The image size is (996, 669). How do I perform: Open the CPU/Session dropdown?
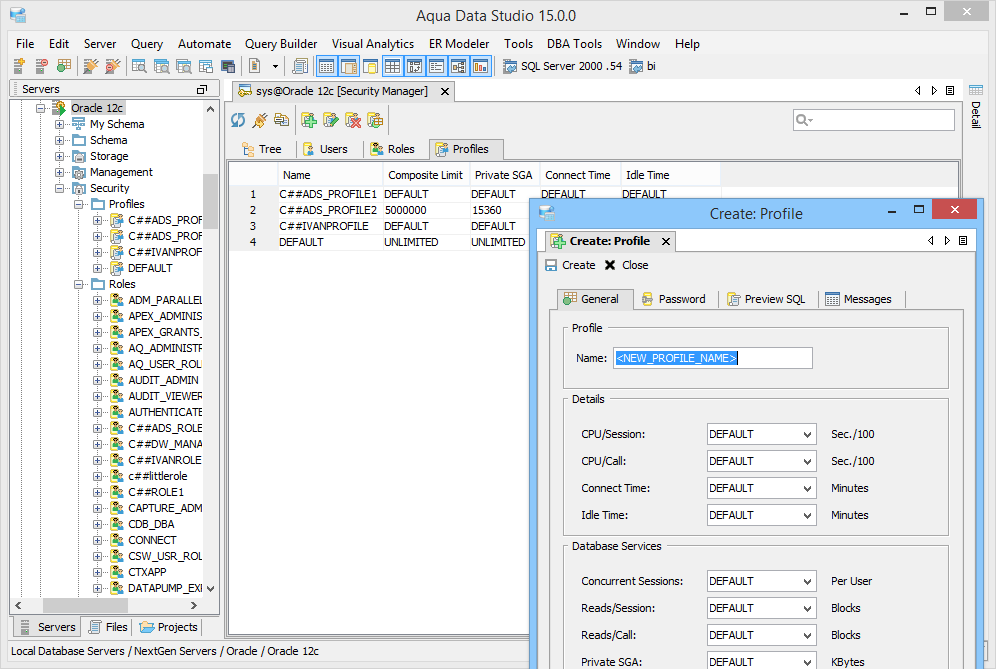click(762, 435)
